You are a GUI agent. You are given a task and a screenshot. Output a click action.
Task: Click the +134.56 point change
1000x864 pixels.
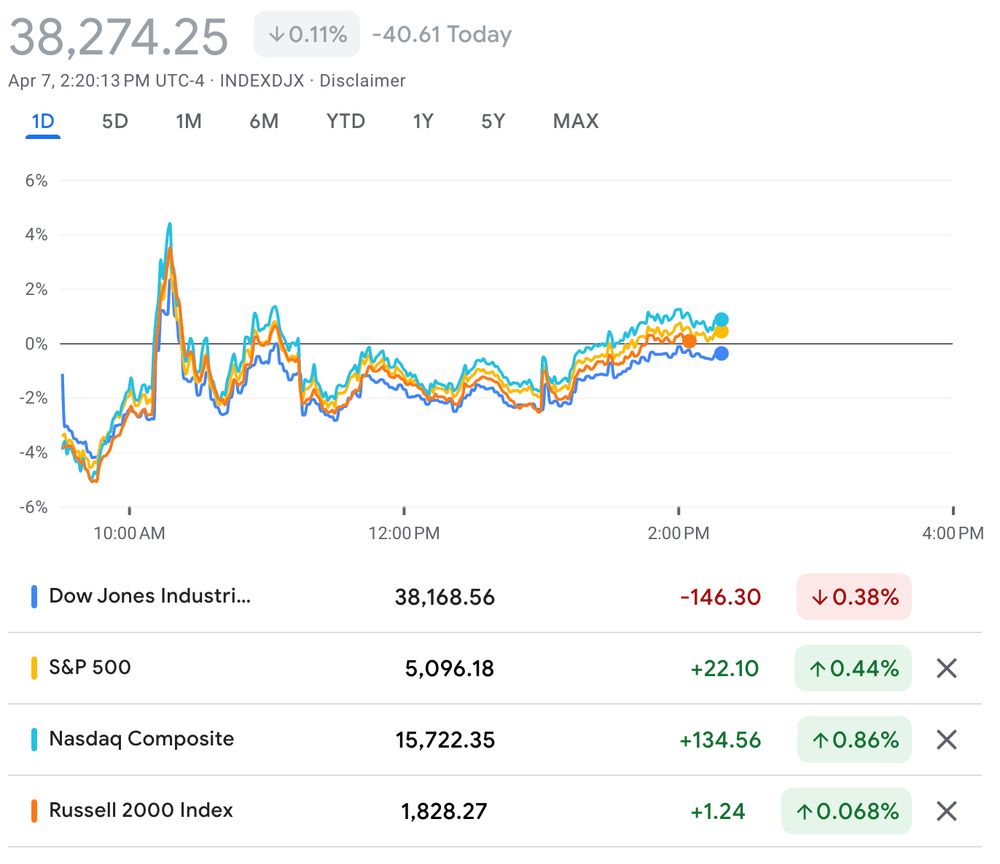click(x=720, y=740)
